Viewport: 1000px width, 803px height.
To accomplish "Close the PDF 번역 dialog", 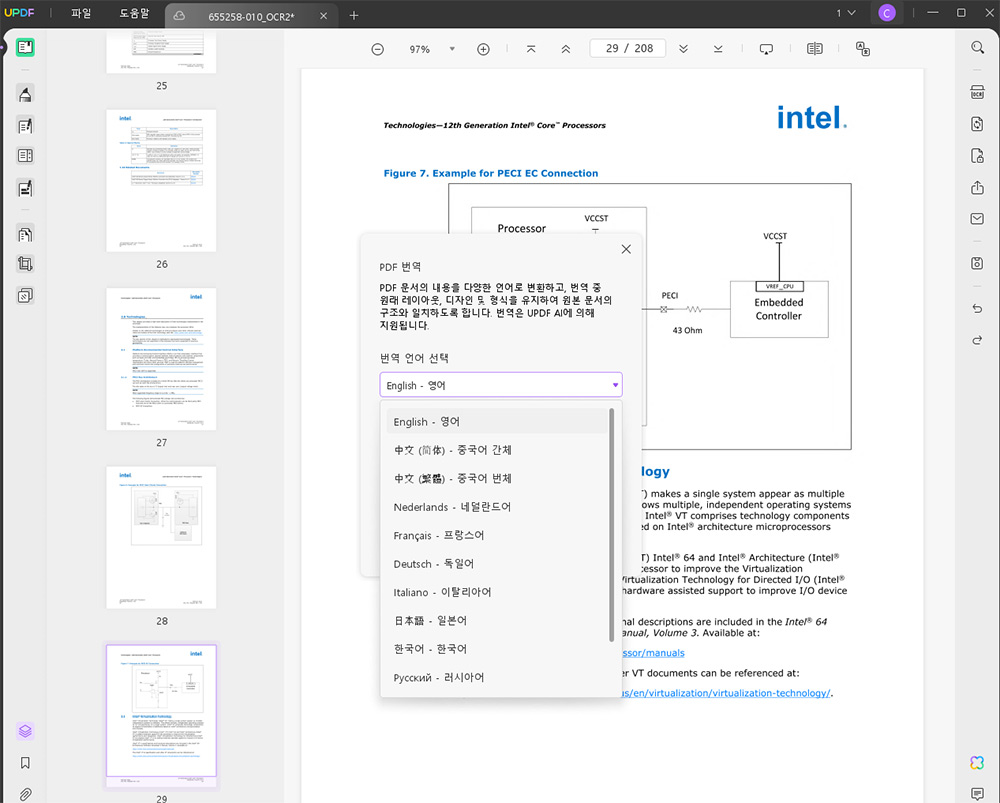I will pos(626,249).
